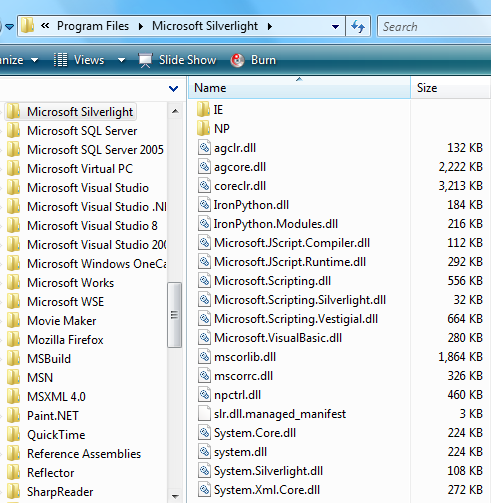Select System.Xml.Core.dll file icon

coord(204,490)
